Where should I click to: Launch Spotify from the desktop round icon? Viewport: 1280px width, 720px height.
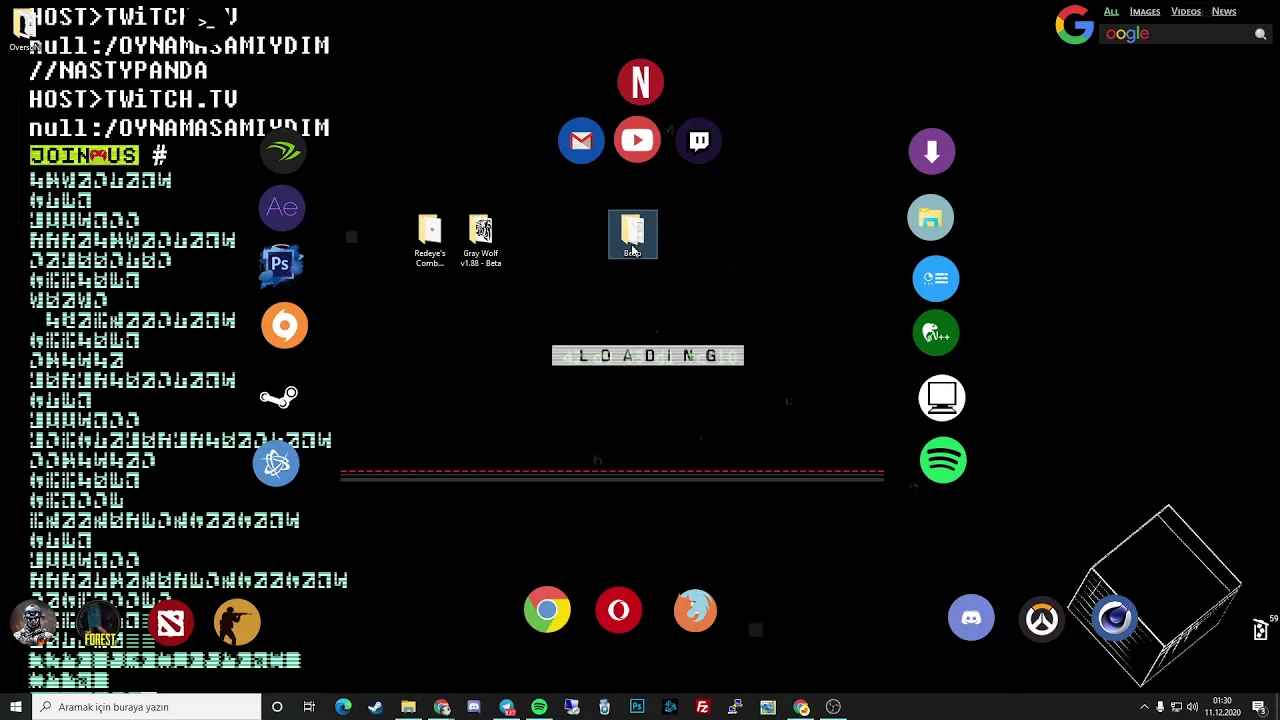(x=943, y=461)
